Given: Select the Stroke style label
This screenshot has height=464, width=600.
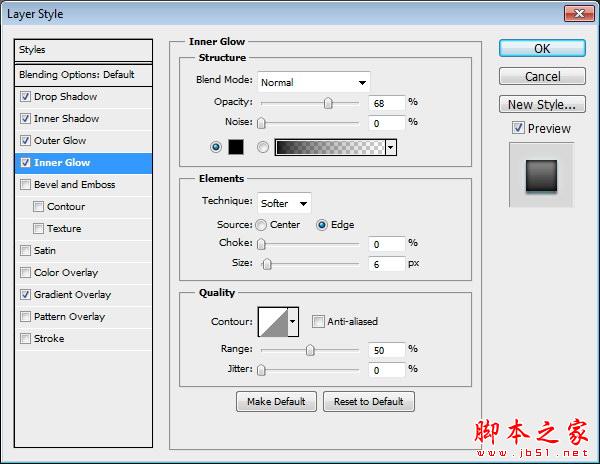Looking at the screenshot, I should point(49,339).
